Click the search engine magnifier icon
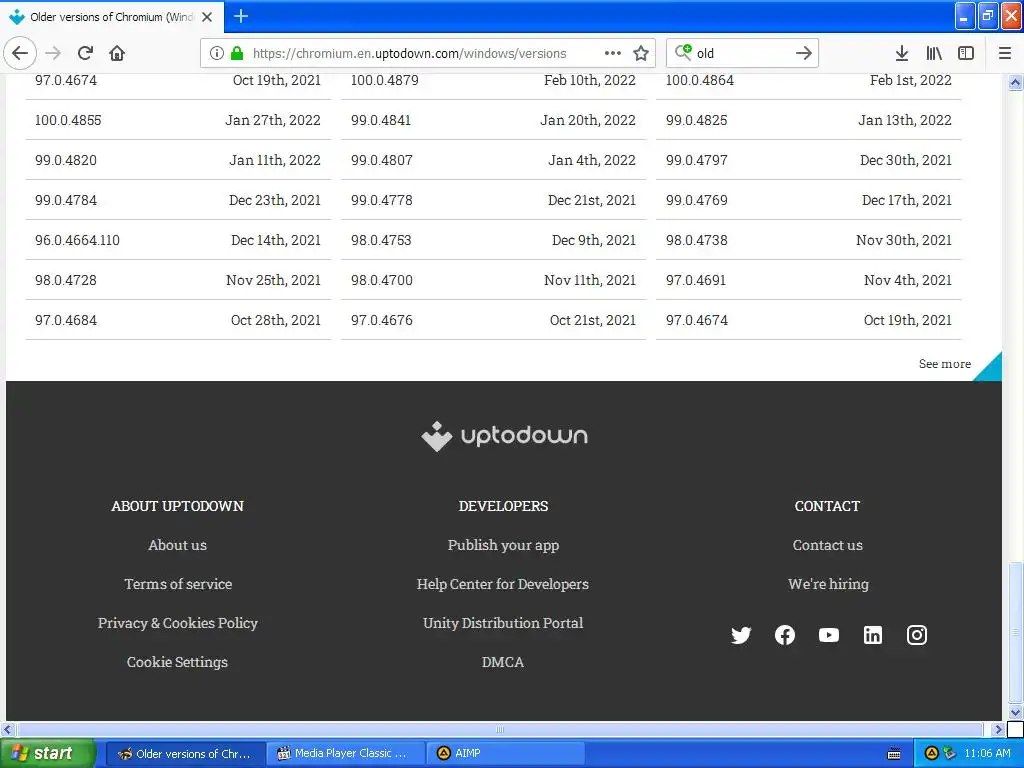The image size is (1024, 768). click(683, 52)
